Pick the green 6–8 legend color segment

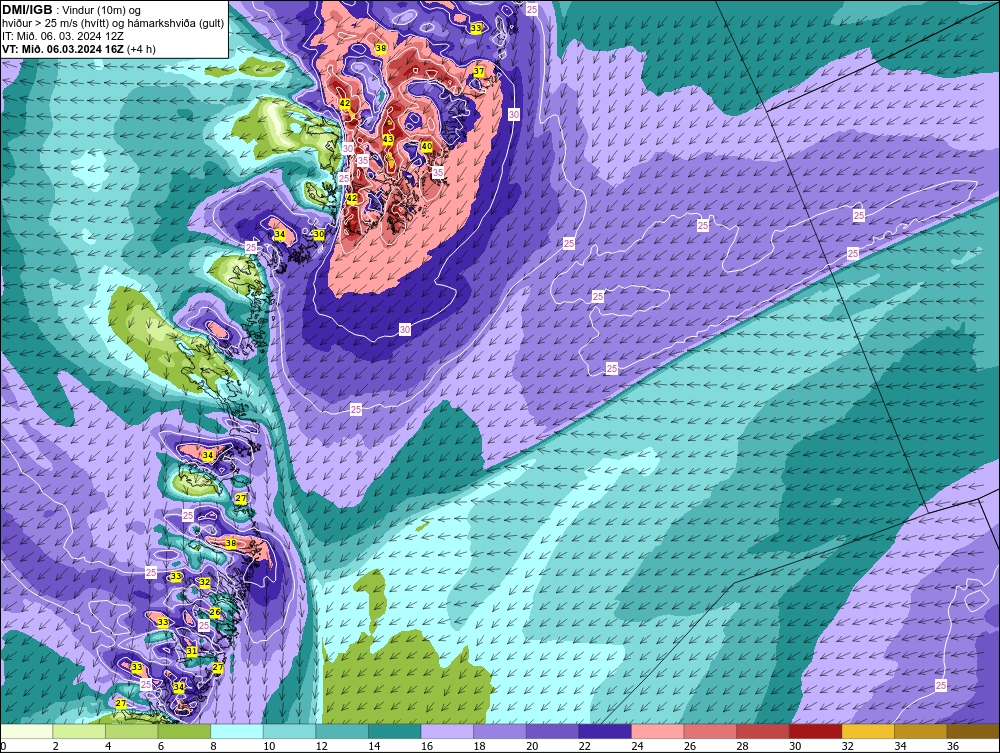[x=184, y=731]
